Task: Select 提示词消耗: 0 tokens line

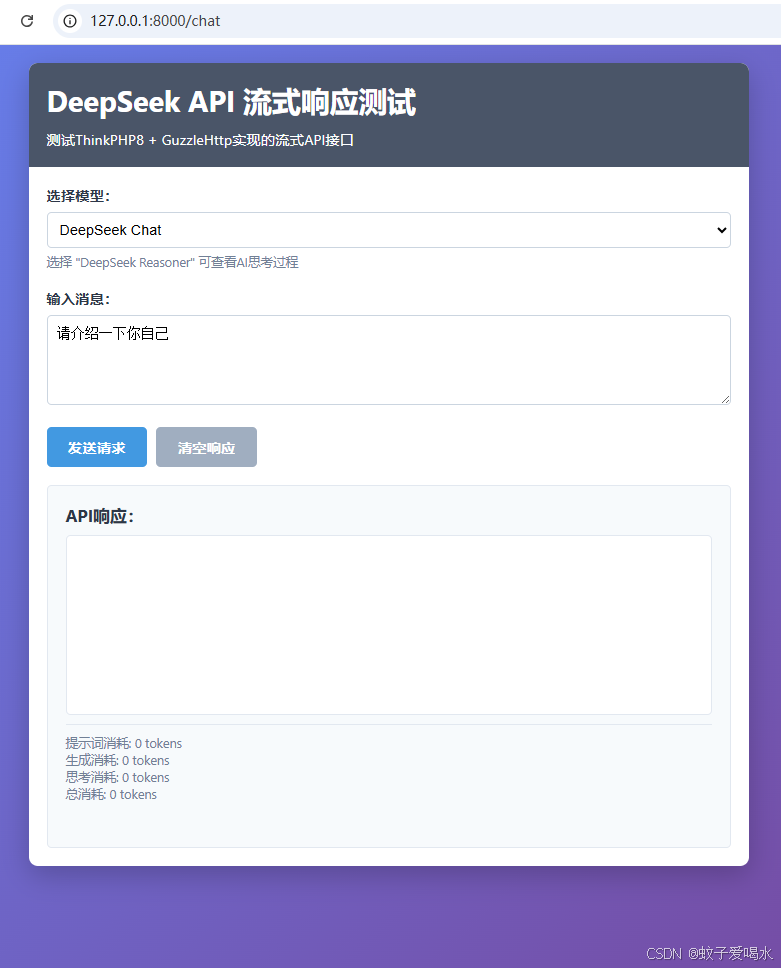Action: pyautogui.click(x=123, y=743)
